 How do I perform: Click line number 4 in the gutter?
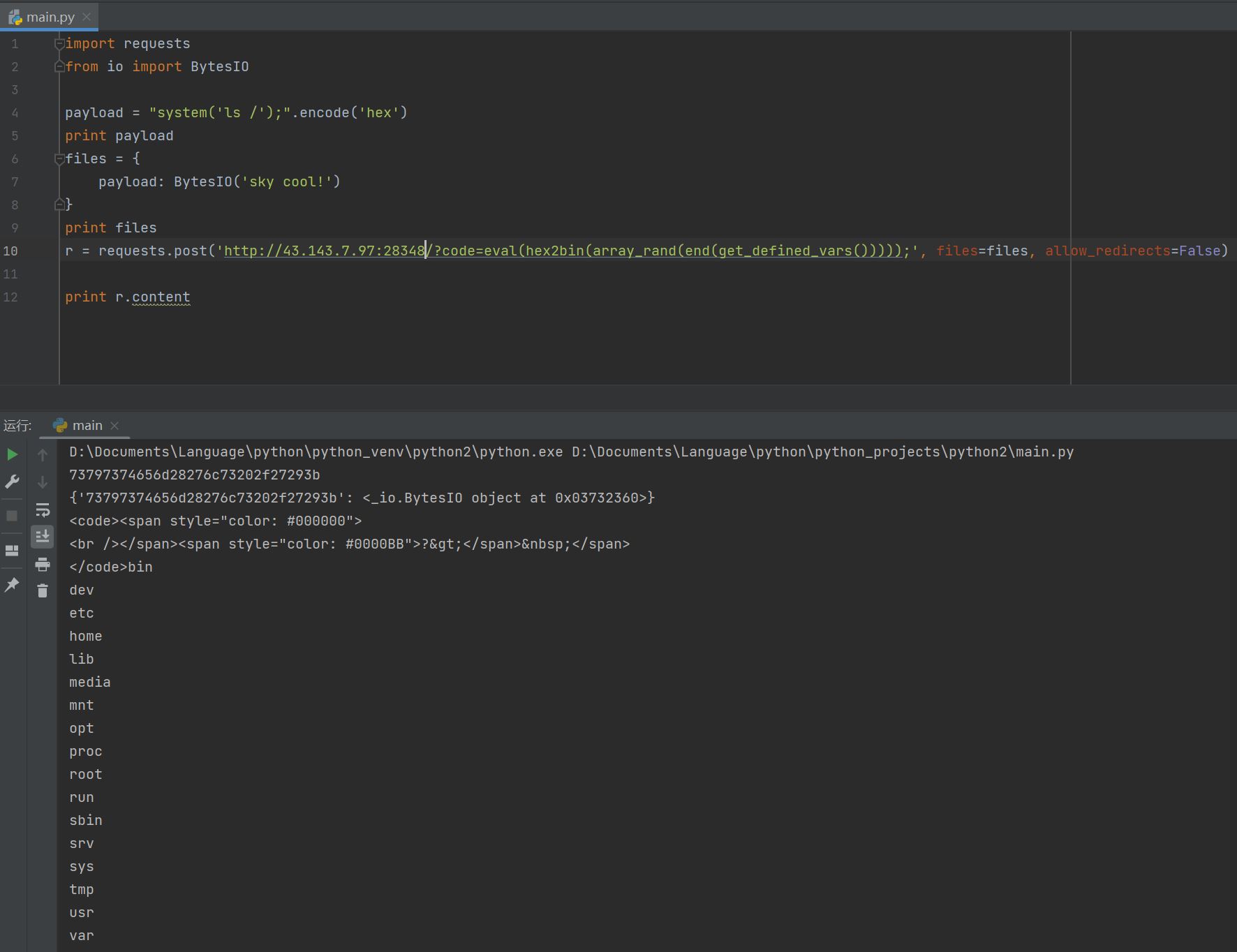(15, 113)
